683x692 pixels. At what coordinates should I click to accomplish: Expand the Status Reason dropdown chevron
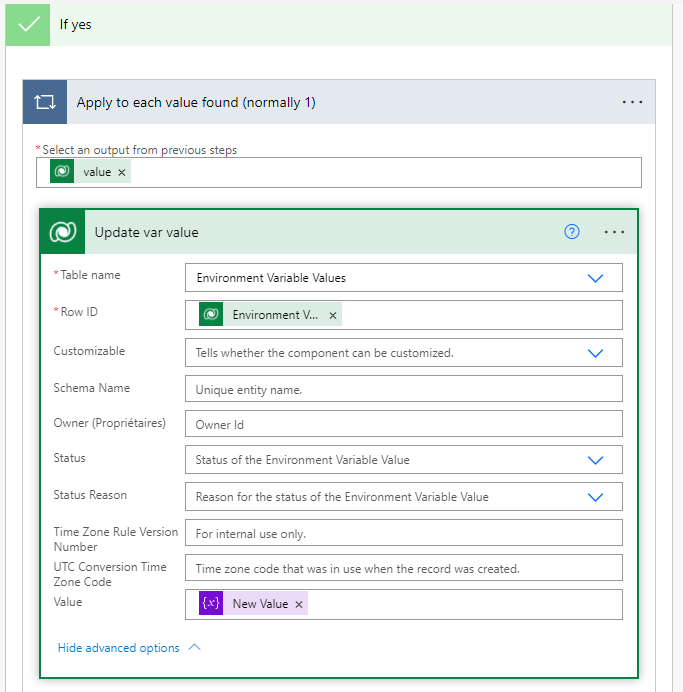(595, 497)
